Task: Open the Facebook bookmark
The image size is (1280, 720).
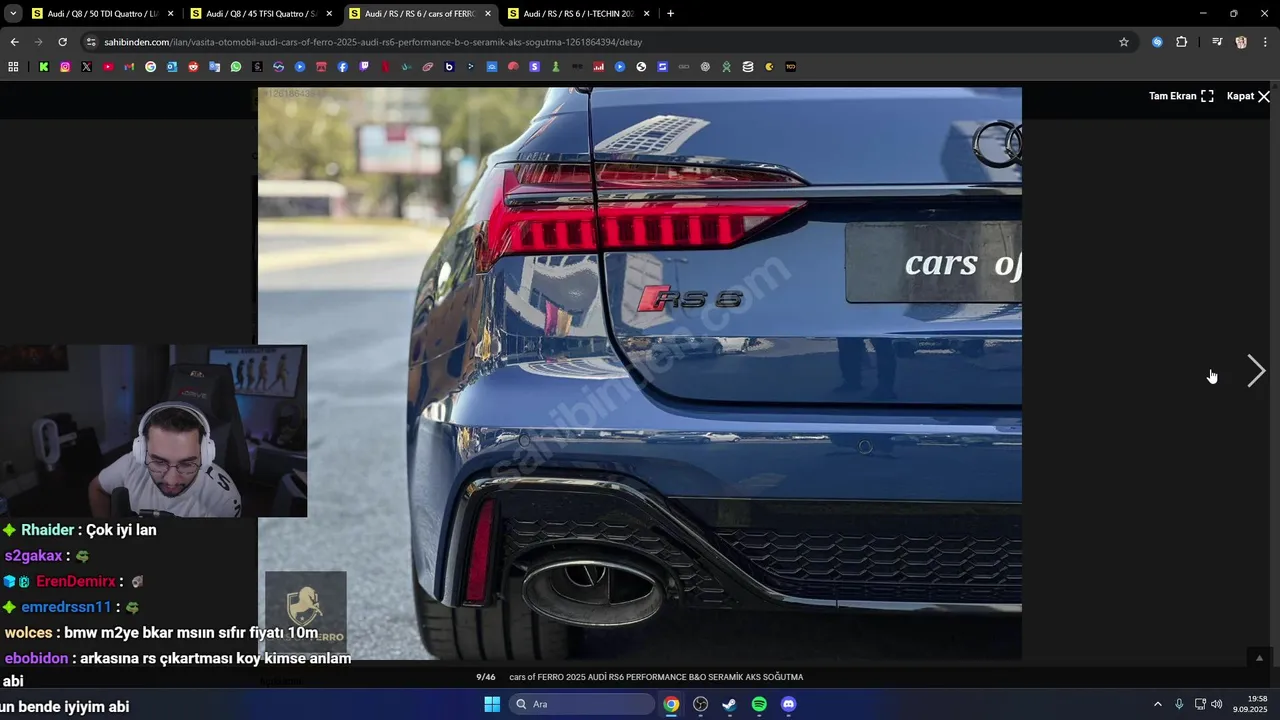Action: [343, 67]
